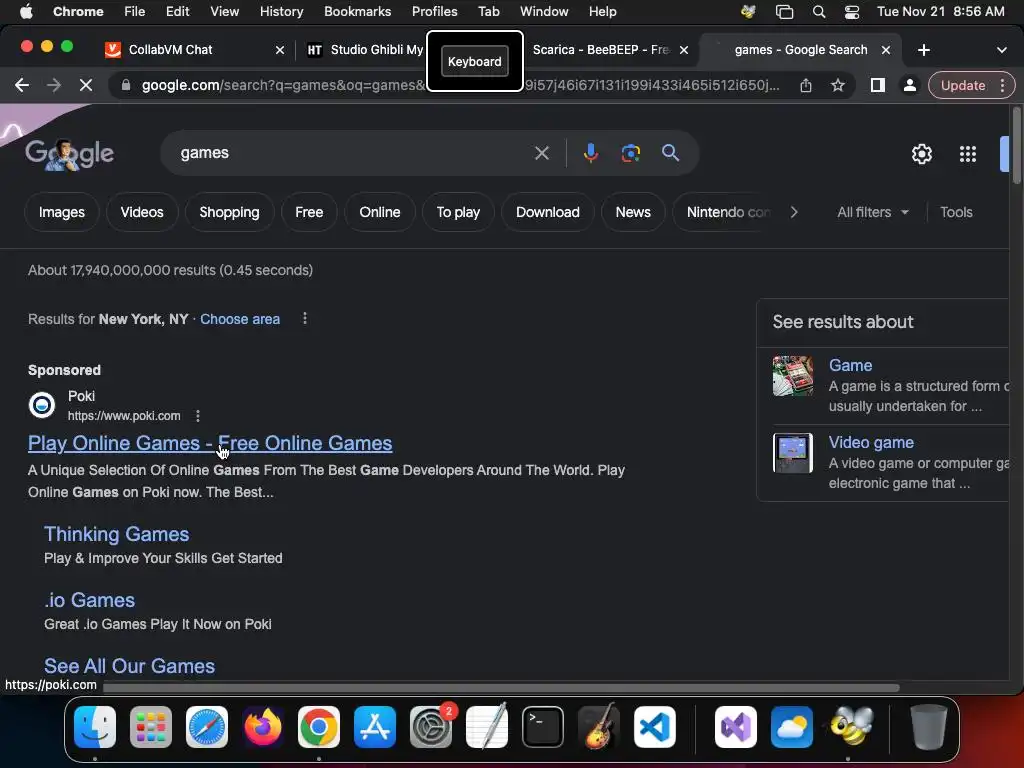Open System Settings from the dock
The image size is (1024, 768).
pos(431,727)
